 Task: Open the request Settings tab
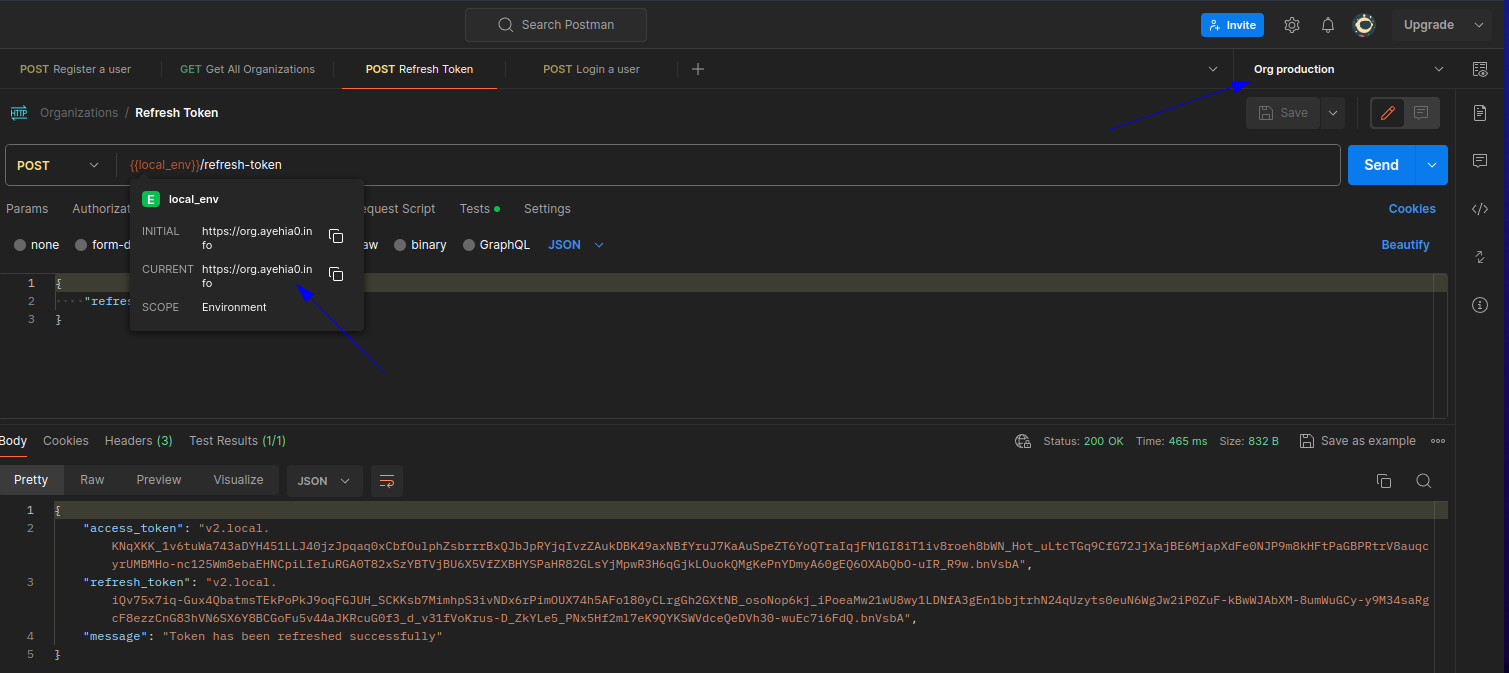coord(547,209)
